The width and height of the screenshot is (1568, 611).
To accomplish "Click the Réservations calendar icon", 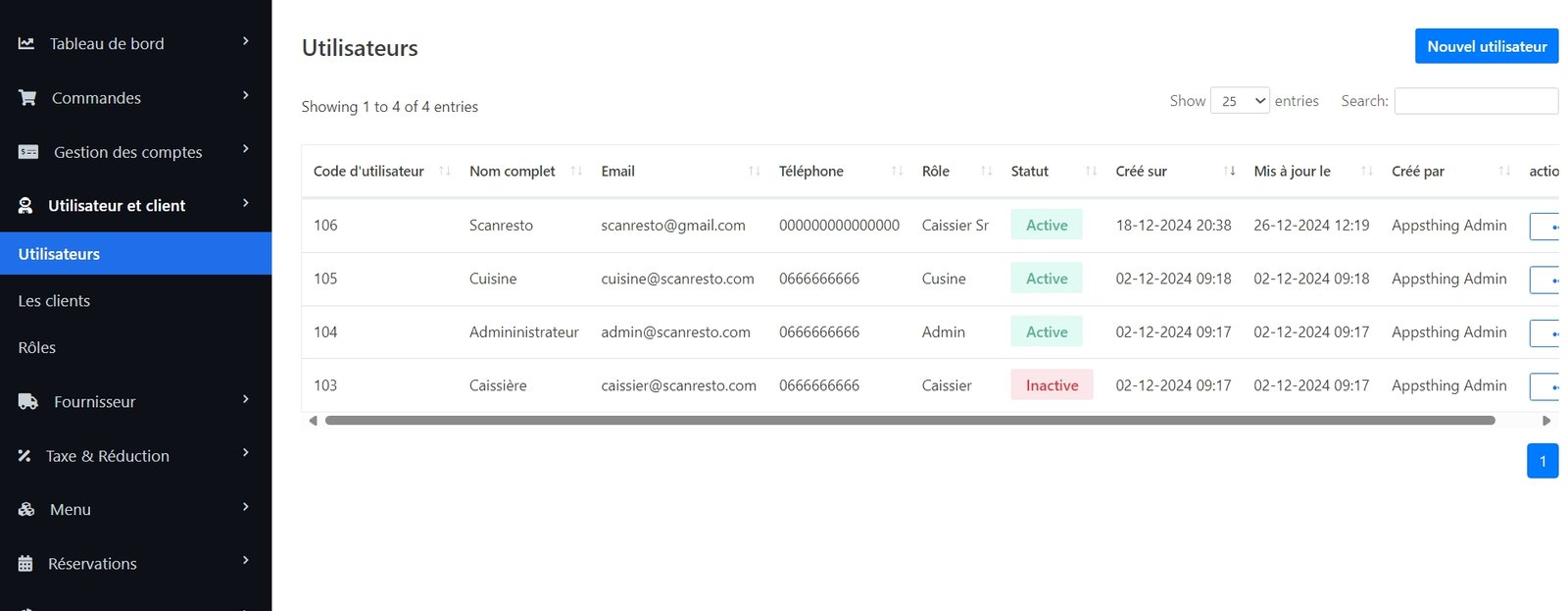I will pos(25,564).
